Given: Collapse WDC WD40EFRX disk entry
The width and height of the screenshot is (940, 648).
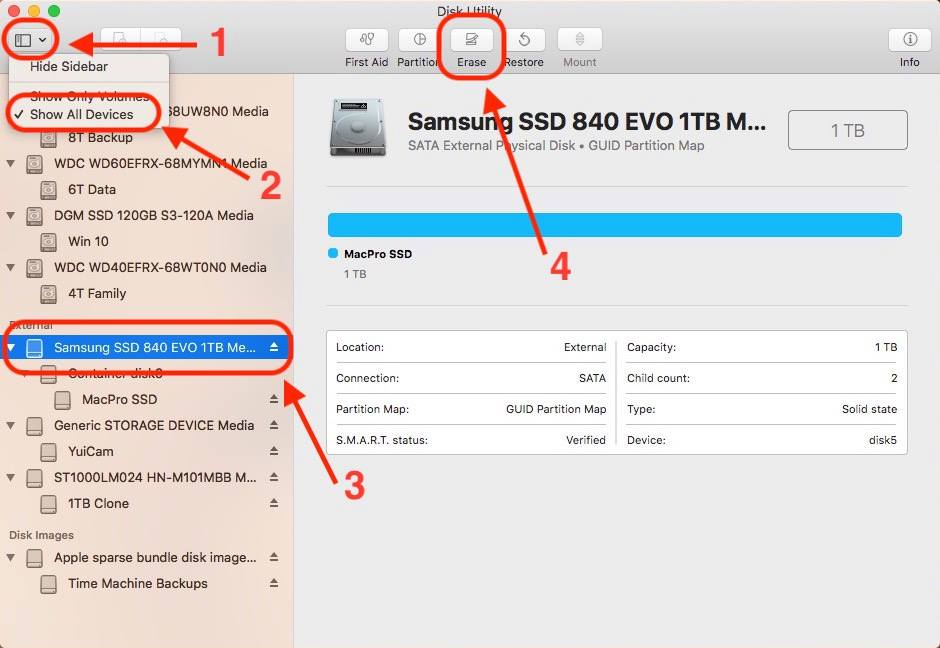Looking at the screenshot, I should pyautogui.click(x=10, y=267).
